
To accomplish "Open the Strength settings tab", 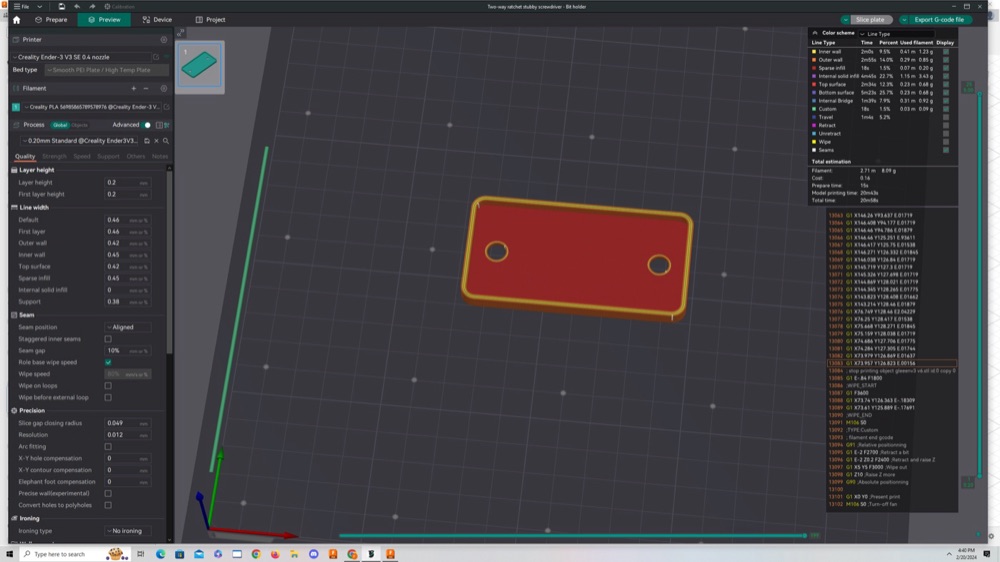I will 54,156.
